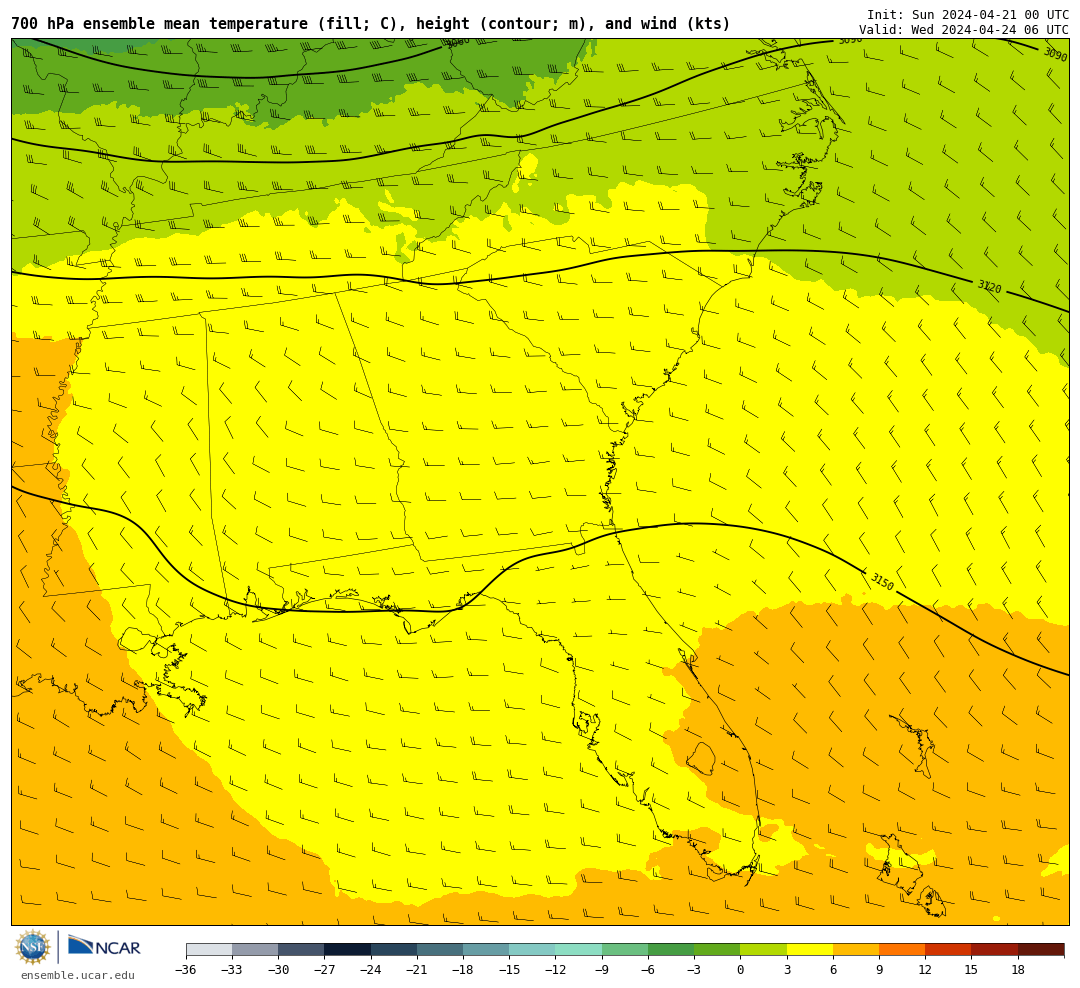Click the 9 colorbar tick label
The width and height of the screenshot is (1080, 988).
[x=879, y=970]
